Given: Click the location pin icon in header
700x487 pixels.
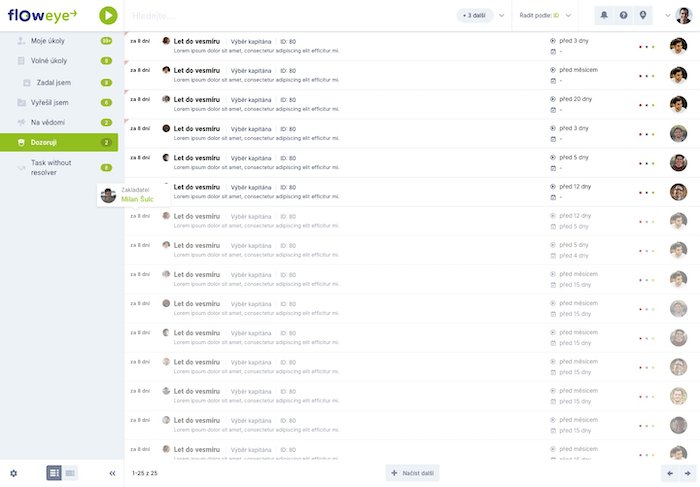Looking at the screenshot, I should click(642, 15).
